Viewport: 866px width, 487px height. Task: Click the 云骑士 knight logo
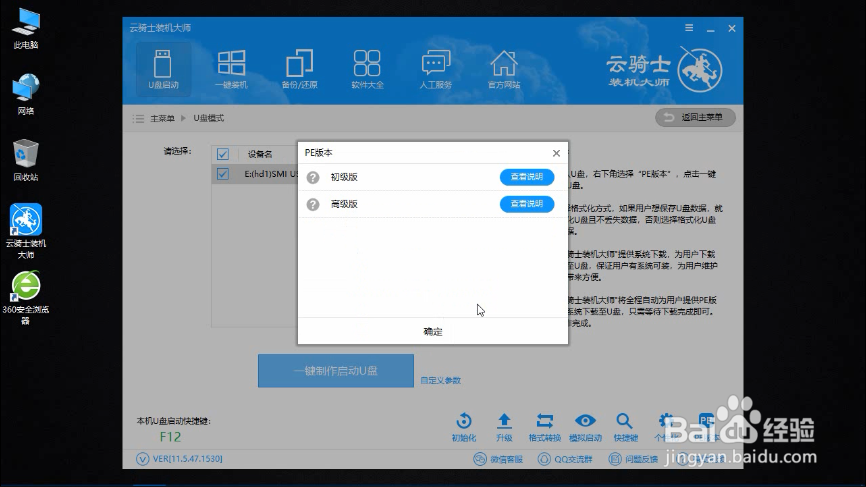click(700, 70)
